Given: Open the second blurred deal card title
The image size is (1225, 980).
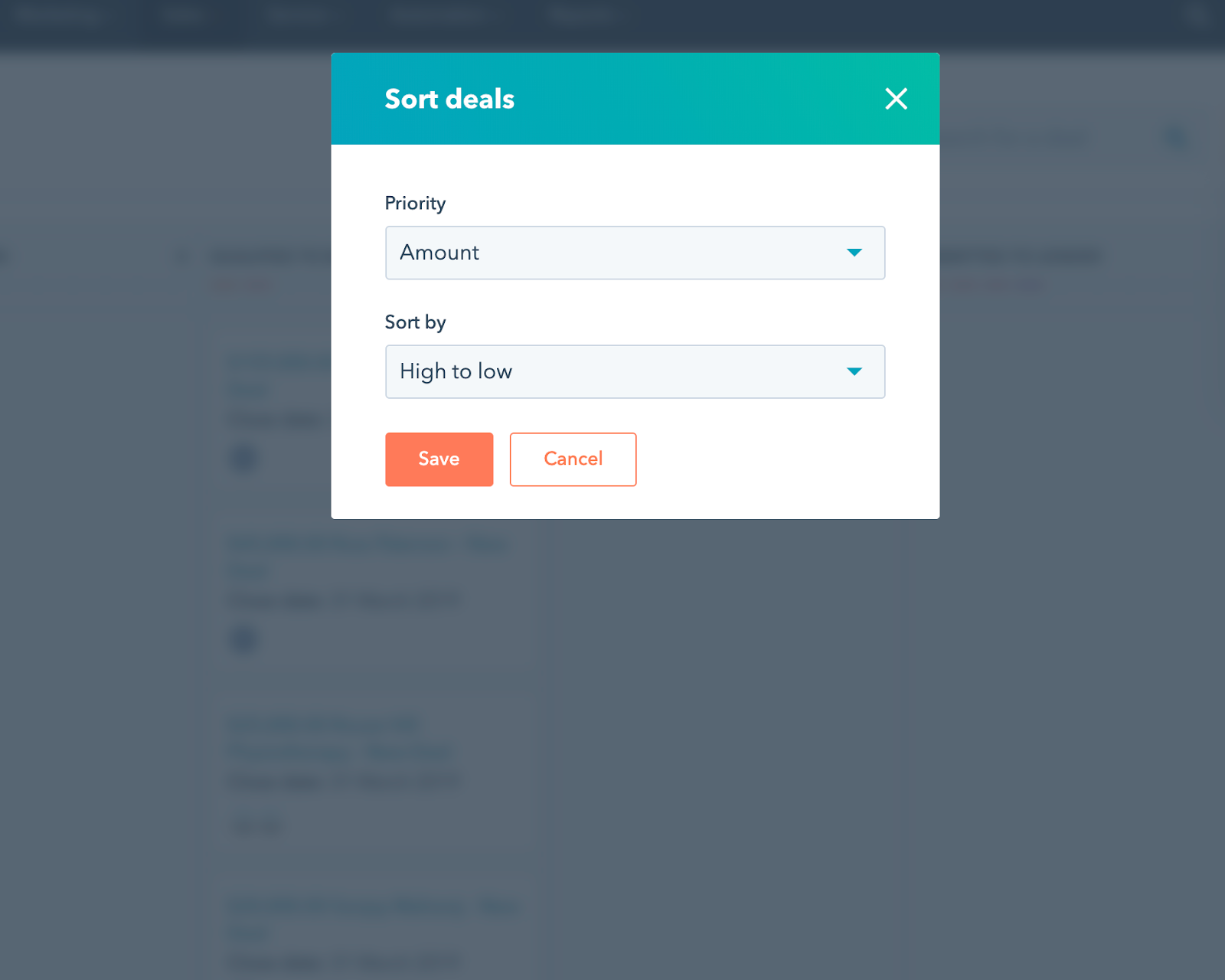Looking at the screenshot, I should (367, 544).
